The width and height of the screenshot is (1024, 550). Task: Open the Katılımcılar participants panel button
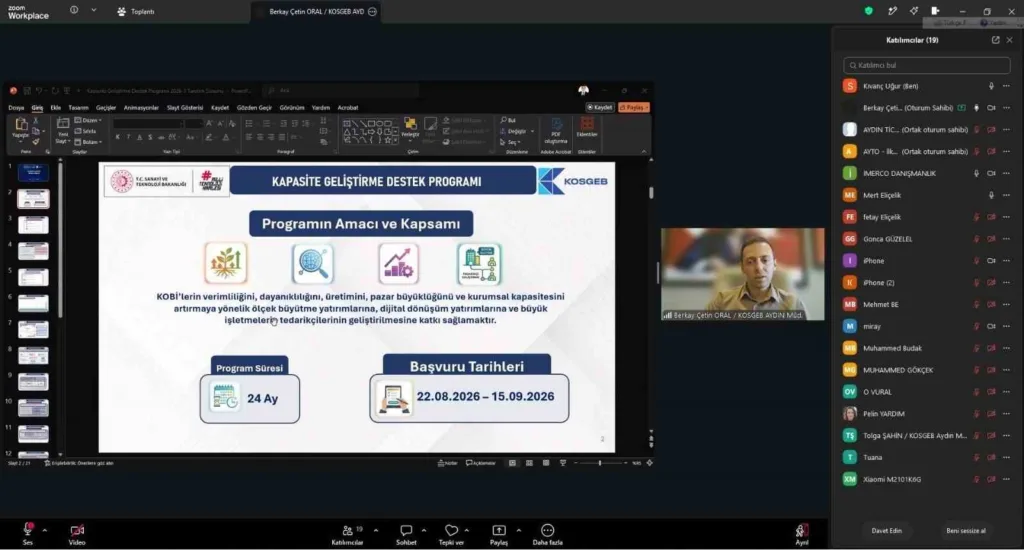pos(347,534)
